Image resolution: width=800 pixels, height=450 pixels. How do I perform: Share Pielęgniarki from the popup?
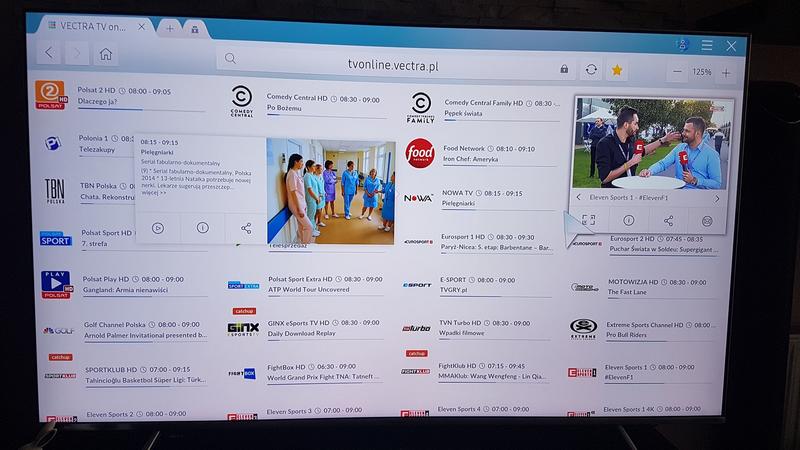click(246, 229)
